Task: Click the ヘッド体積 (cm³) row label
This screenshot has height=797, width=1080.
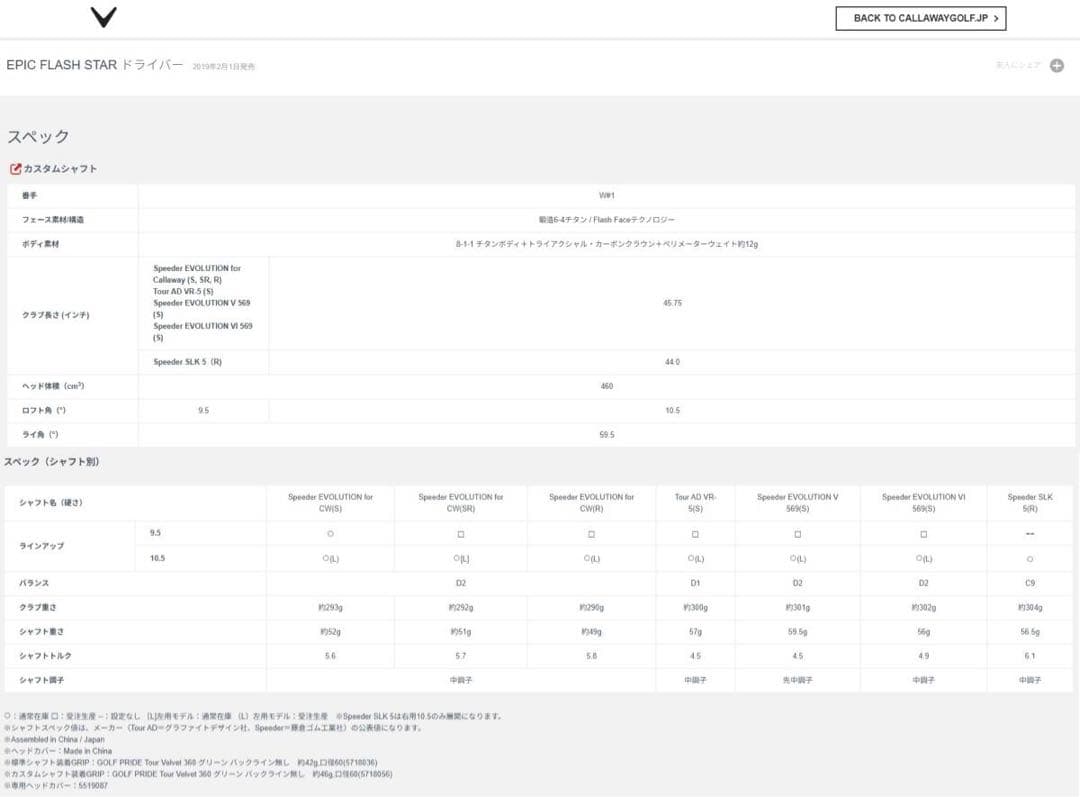Action: (x=53, y=386)
